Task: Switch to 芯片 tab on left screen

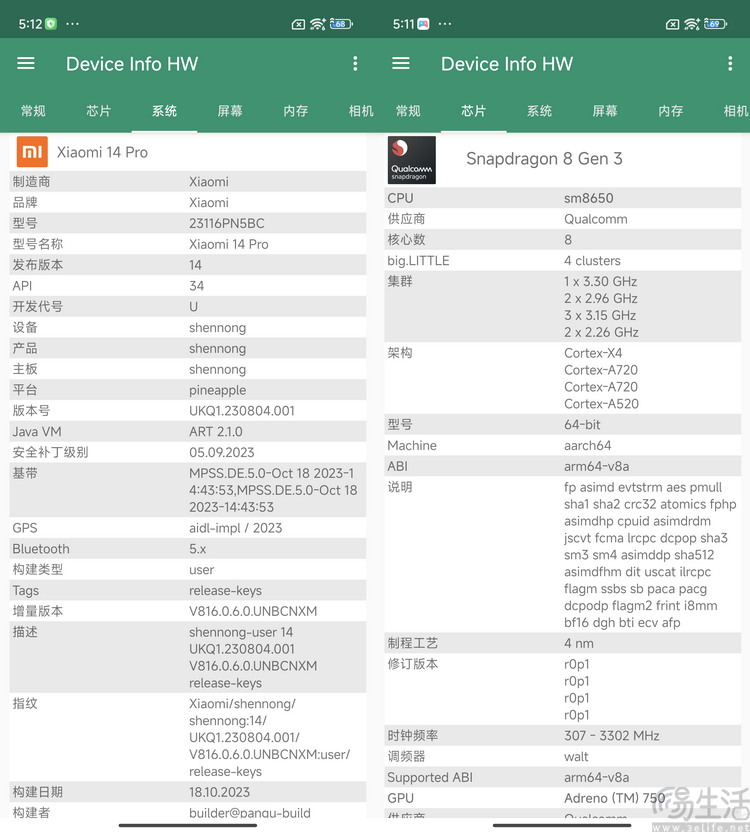Action: (99, 110)
